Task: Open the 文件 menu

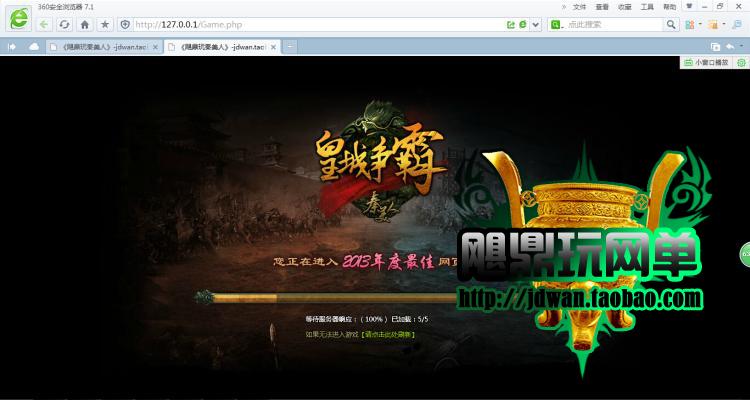Action: (x=580, y=7)
